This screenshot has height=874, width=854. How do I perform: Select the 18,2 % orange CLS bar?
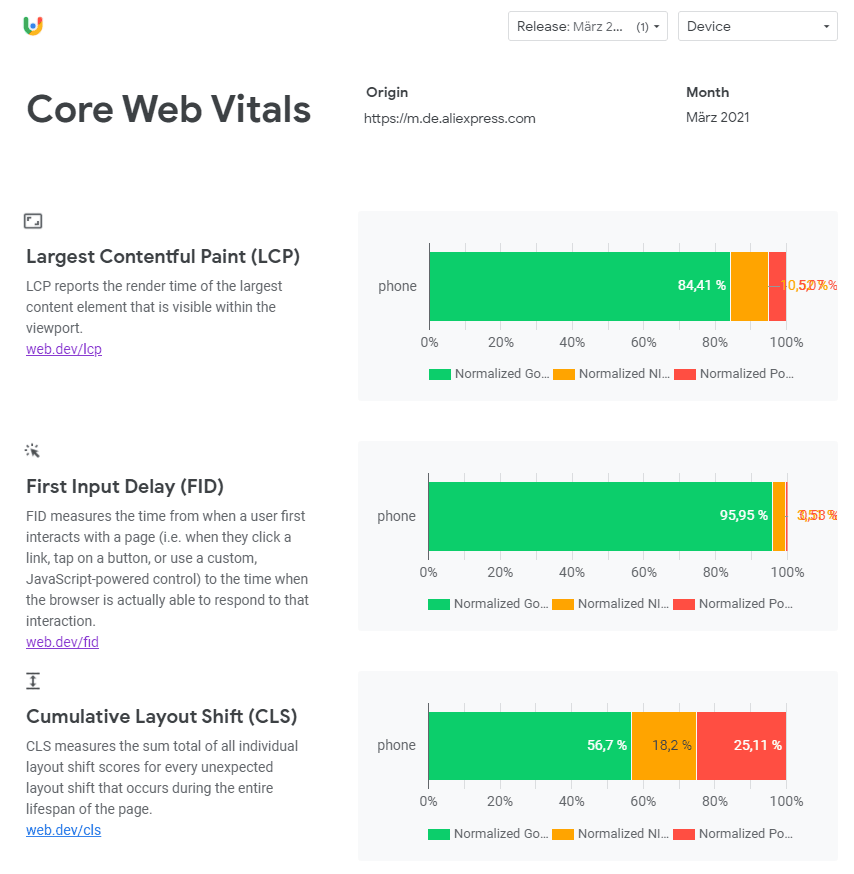[x=664, y=746]
